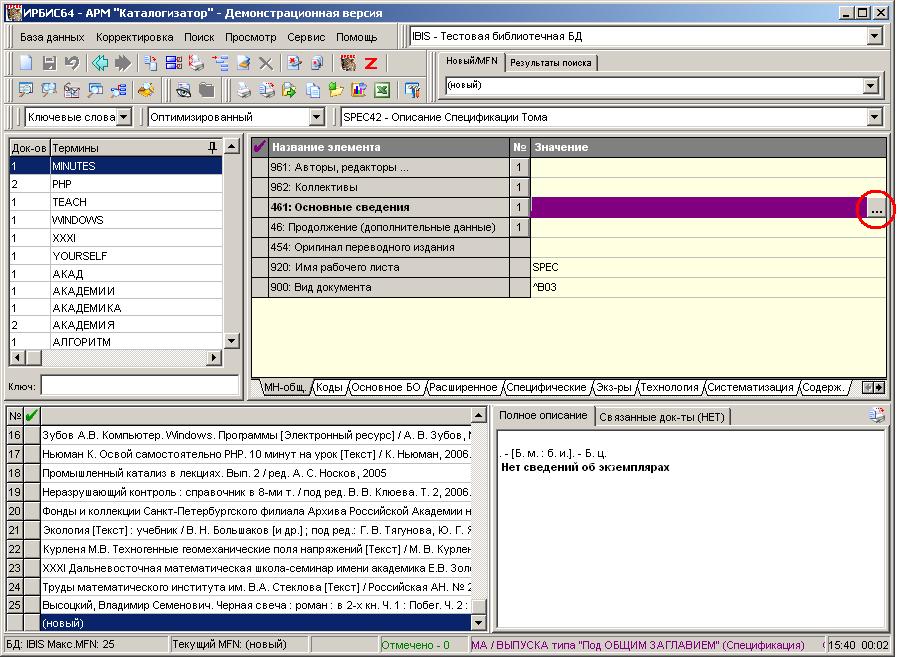
Task: Click the printer icon in second toolbar
Action: click(243, 90)
